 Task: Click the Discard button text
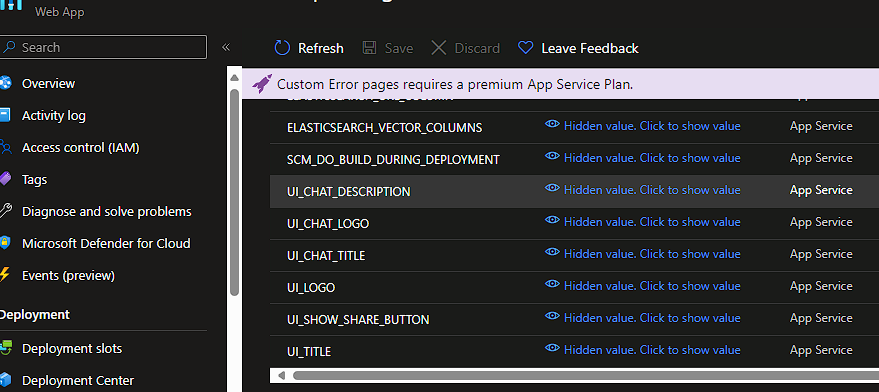pyautogui.click(x=477, y=48)
